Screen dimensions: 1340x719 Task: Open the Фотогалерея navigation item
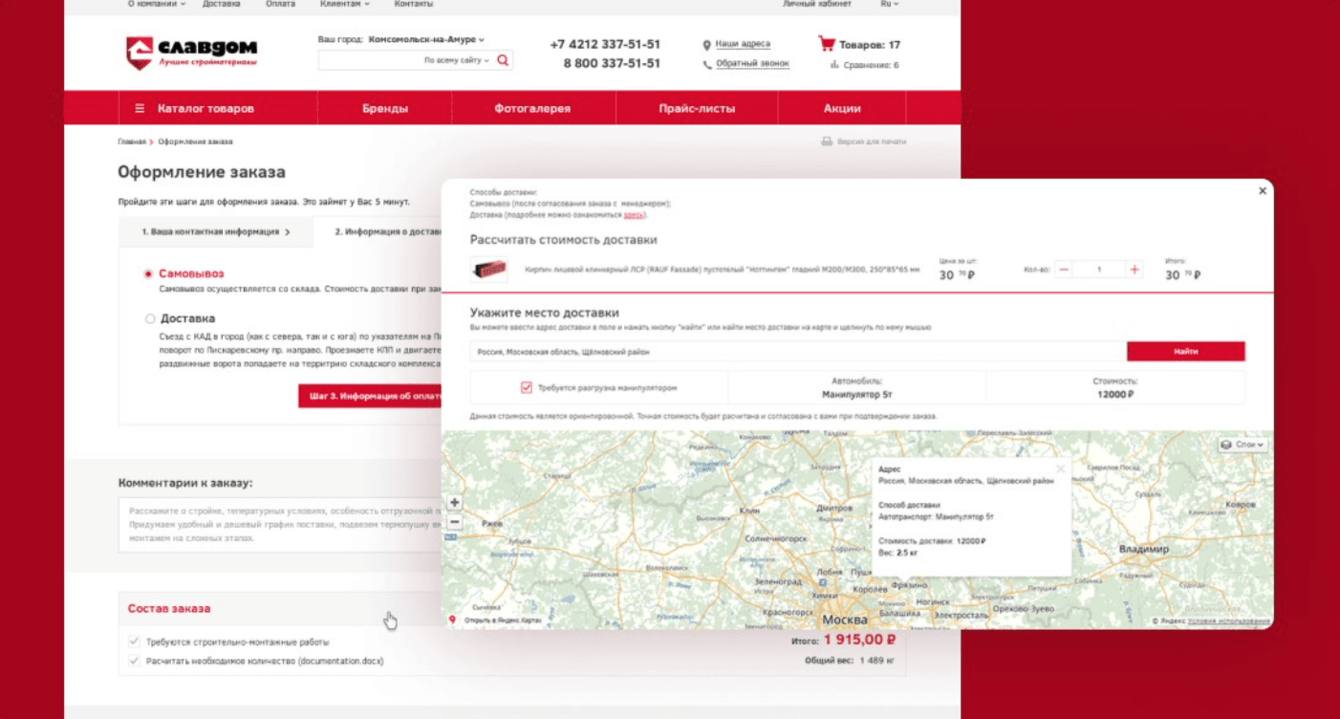532,108
